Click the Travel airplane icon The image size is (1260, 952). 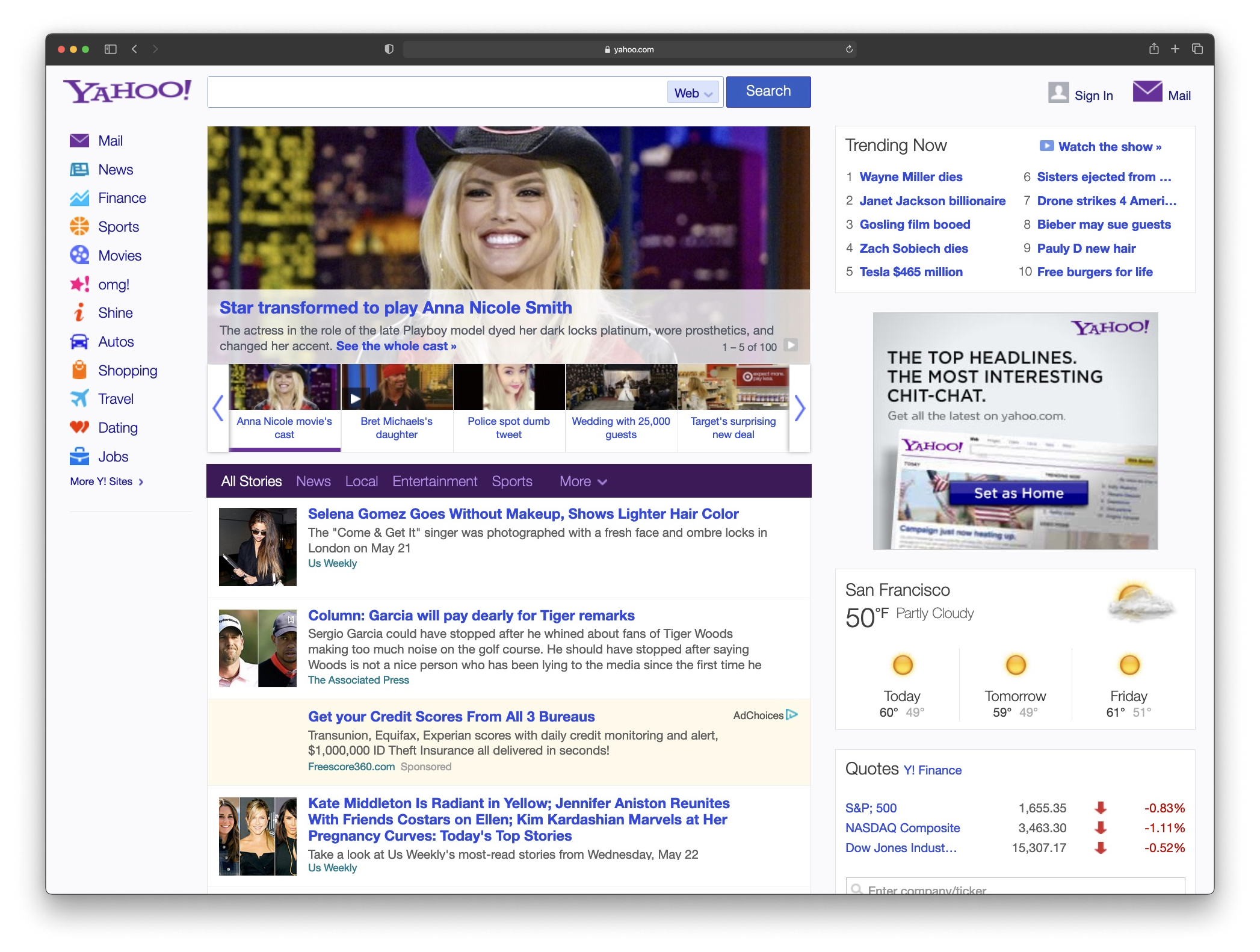point(79,398)
